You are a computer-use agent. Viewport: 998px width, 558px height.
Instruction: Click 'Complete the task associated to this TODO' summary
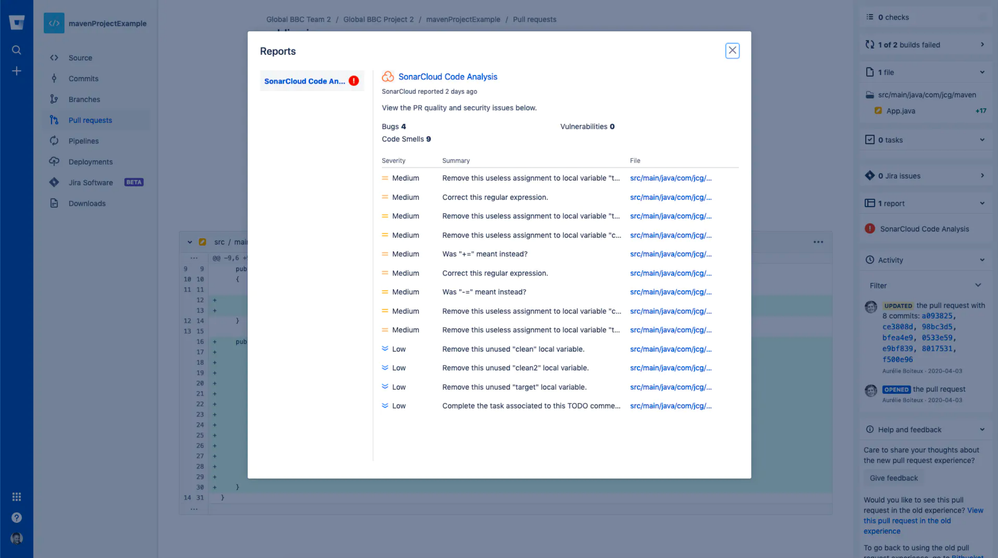[531, 406]
